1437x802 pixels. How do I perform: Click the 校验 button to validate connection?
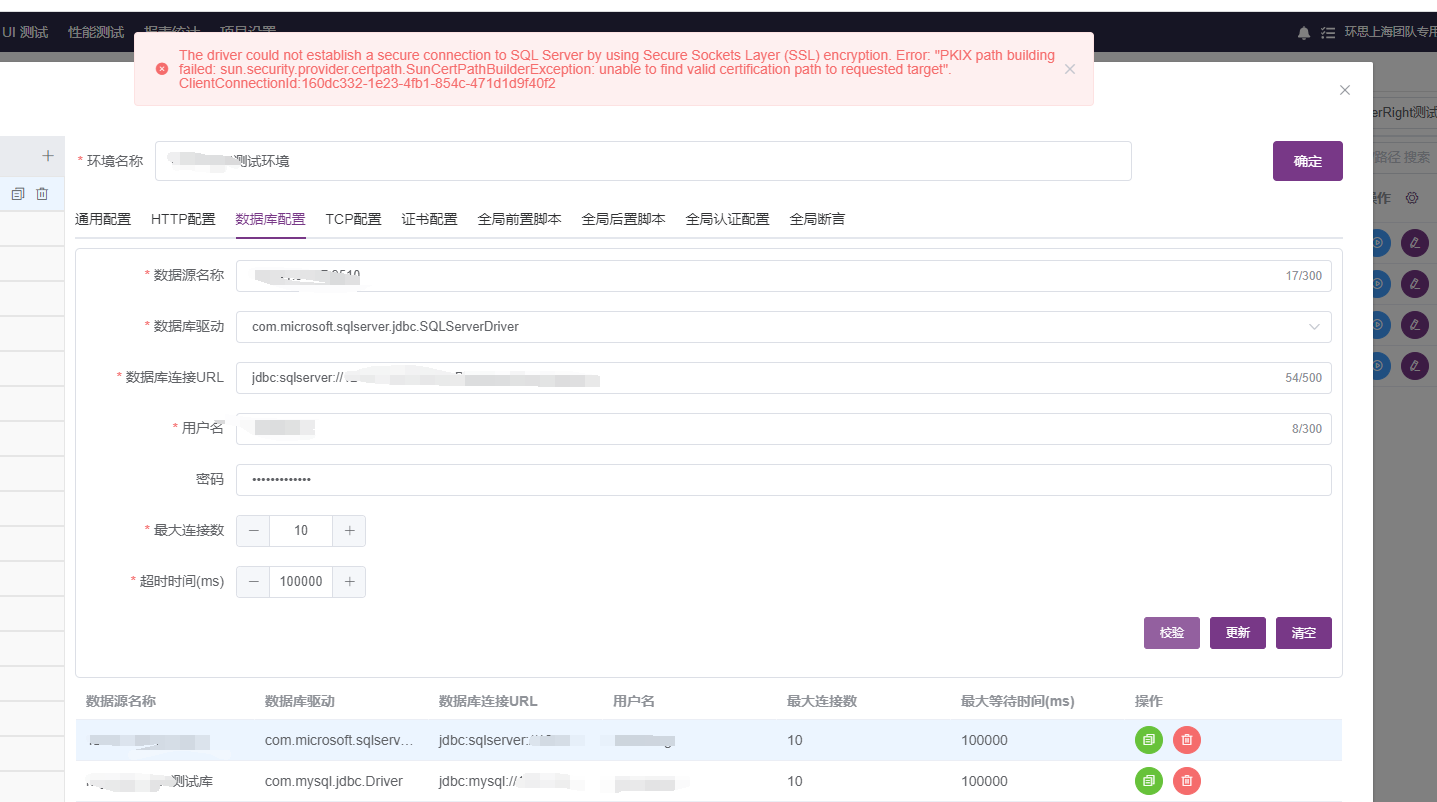(x=1172, y=633)
